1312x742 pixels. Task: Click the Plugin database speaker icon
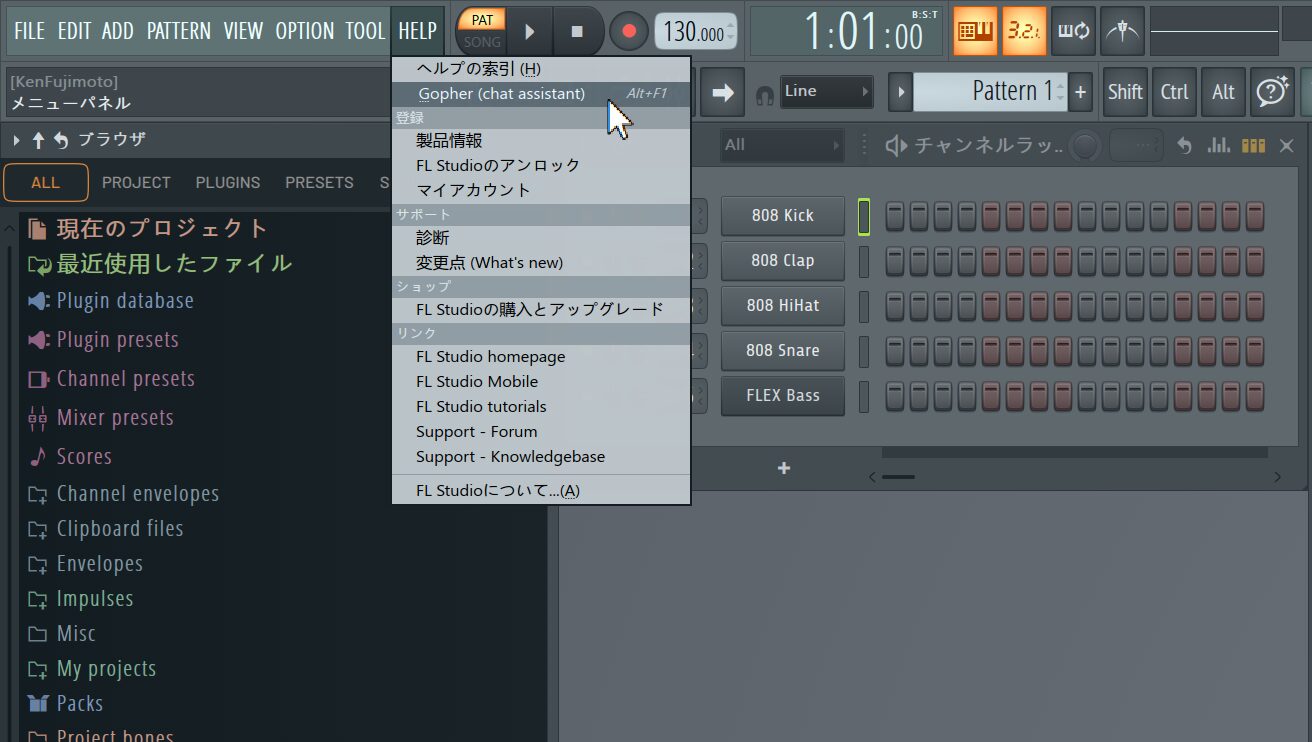[x=38, y=301]
